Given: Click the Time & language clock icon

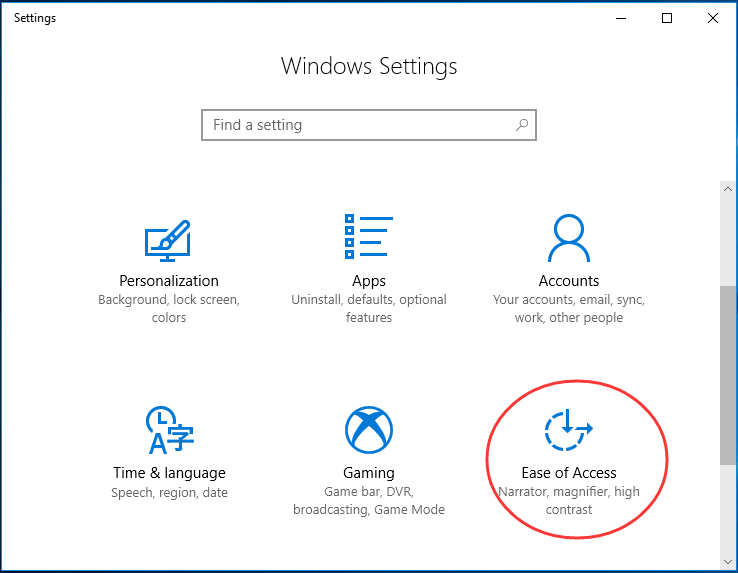Looking at the screenshot, I should [168, 431].
